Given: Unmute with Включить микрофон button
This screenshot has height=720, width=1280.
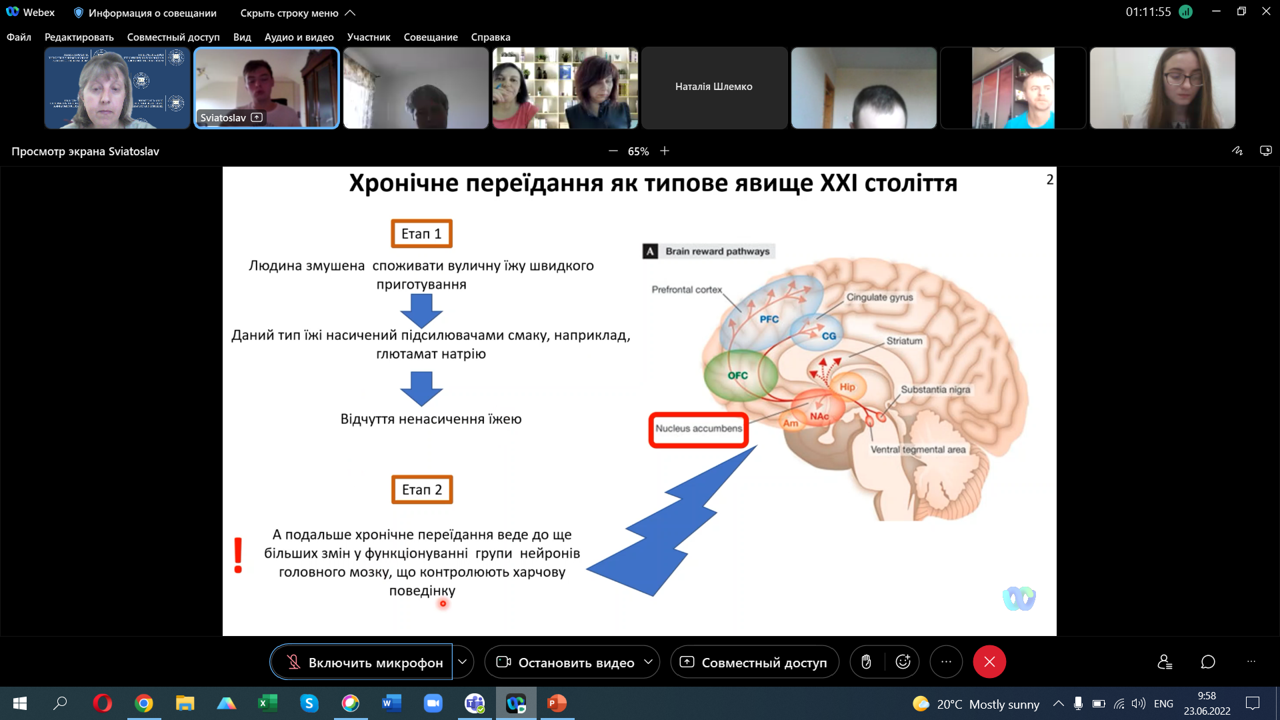Looking at the screenshot, I should coord(362,662).
